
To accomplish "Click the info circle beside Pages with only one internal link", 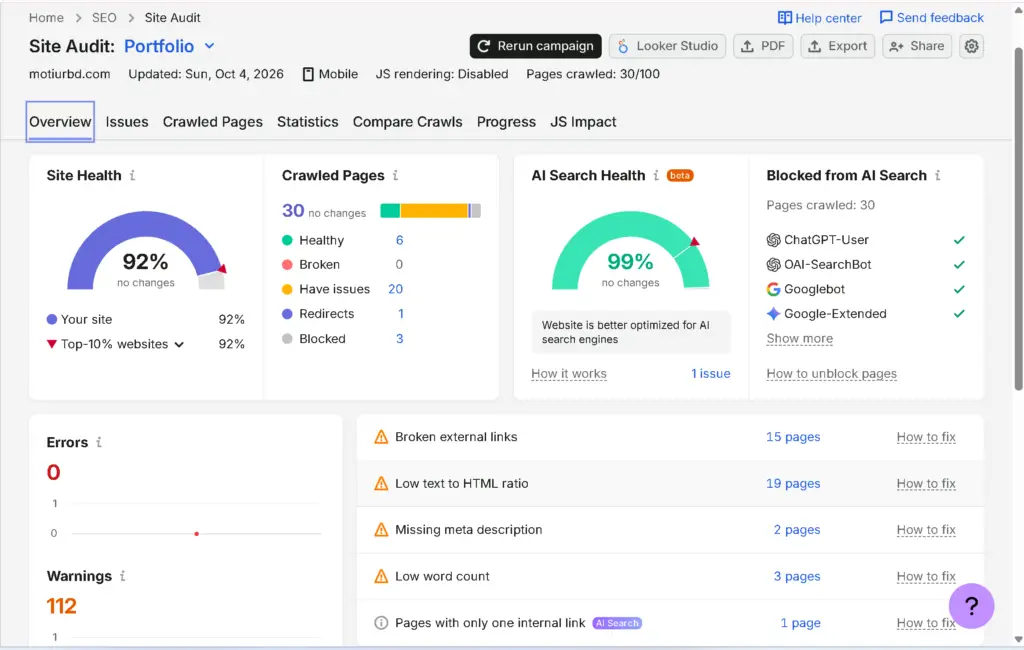I will coord(381,623).
